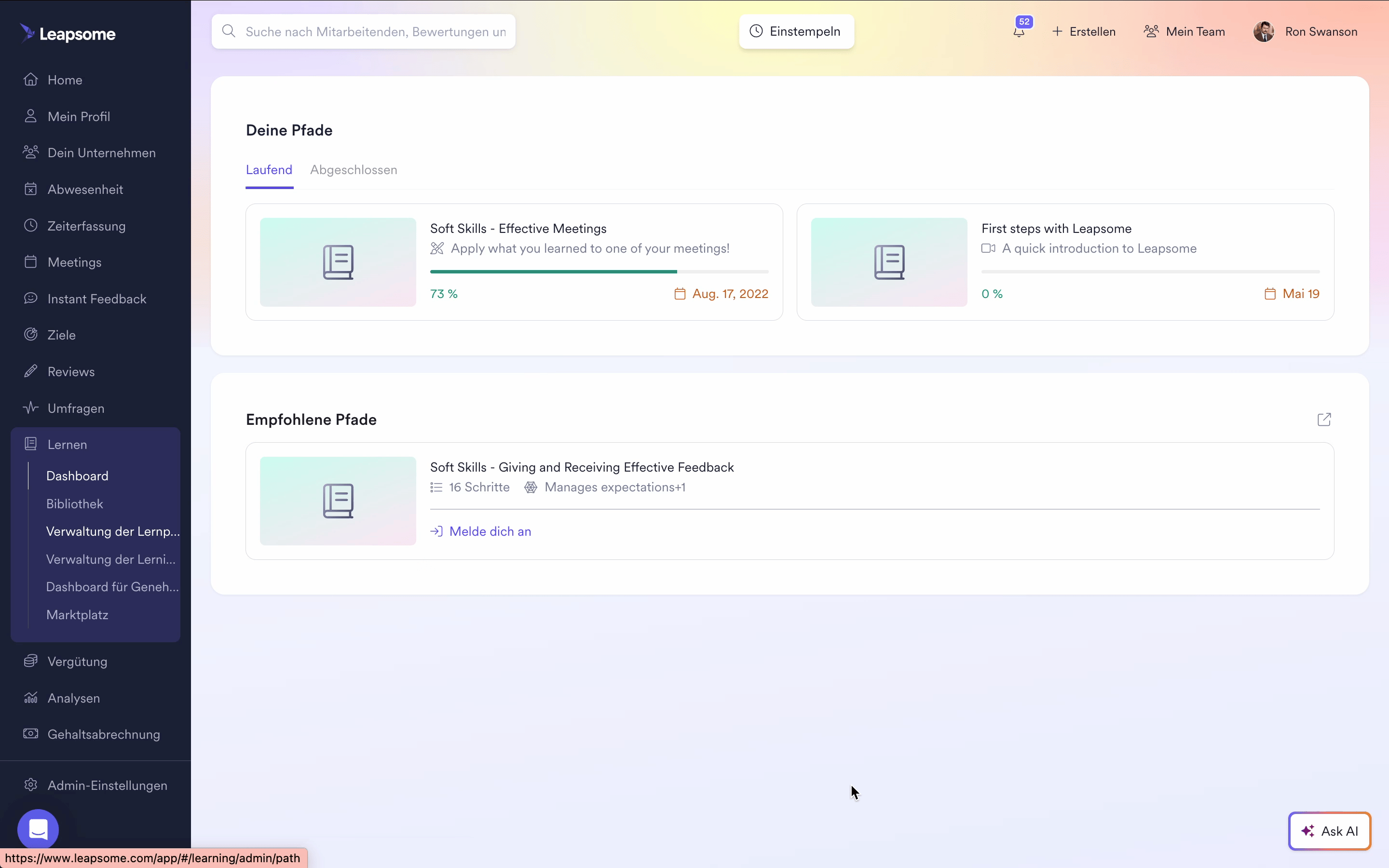1389x868 pixels.
Task: Click the Leapsome logo
Action: [67, 33]
